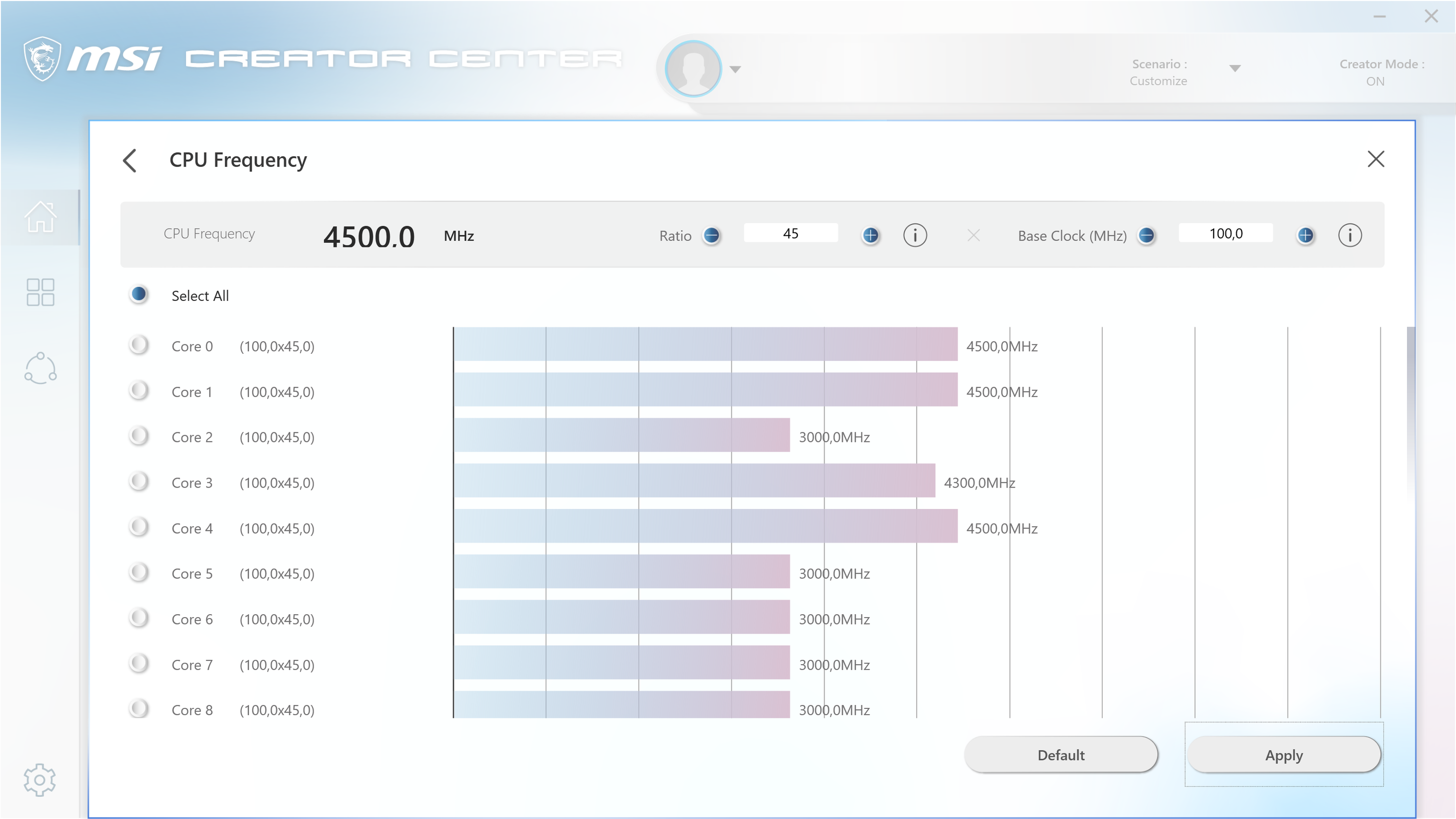This screenshot has height=819, width=1456.
Task: Click the Base Clock info icon
Action: [x=1350, y=235]
